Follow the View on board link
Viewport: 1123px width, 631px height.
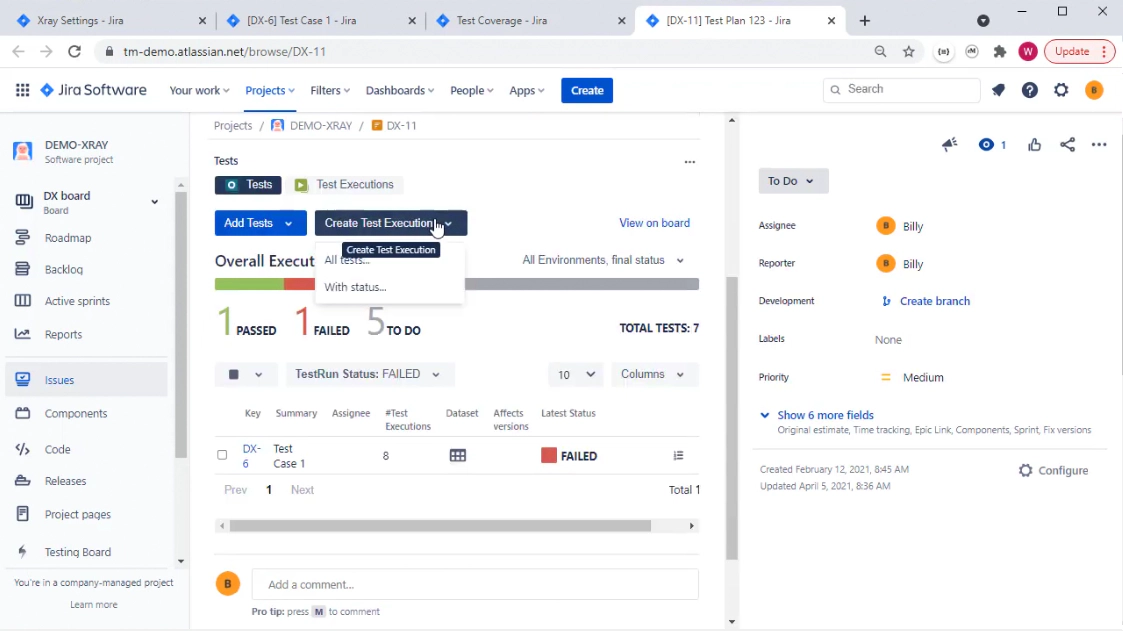654,222
